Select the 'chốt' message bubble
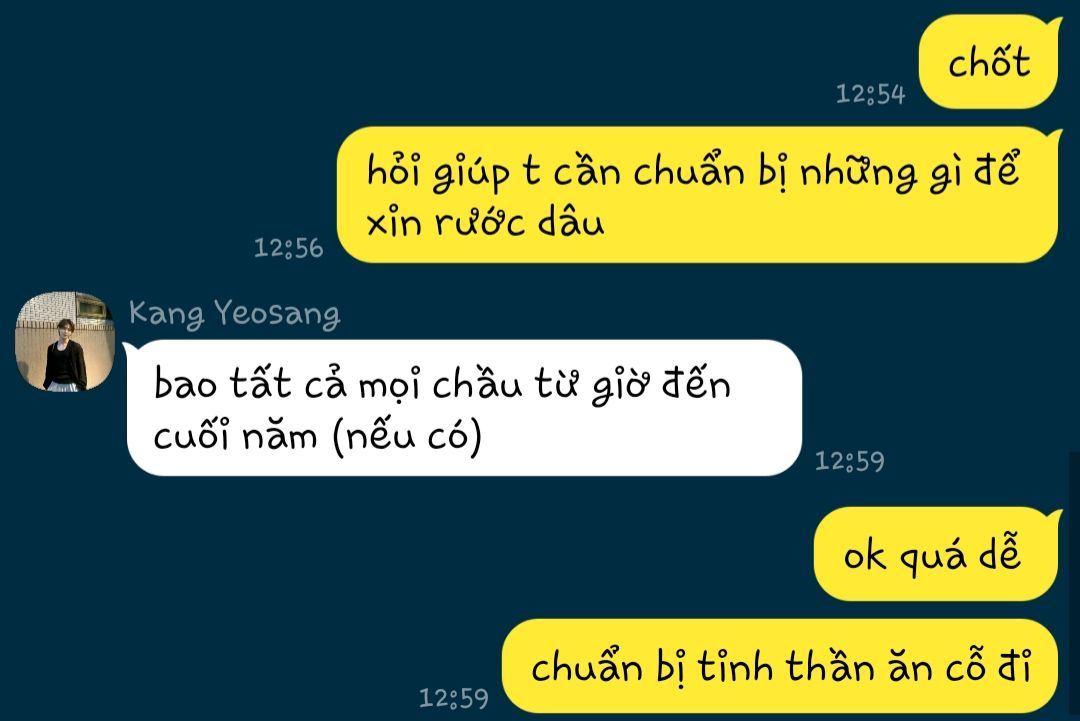Screen dimensions: 1080x721 990,62
